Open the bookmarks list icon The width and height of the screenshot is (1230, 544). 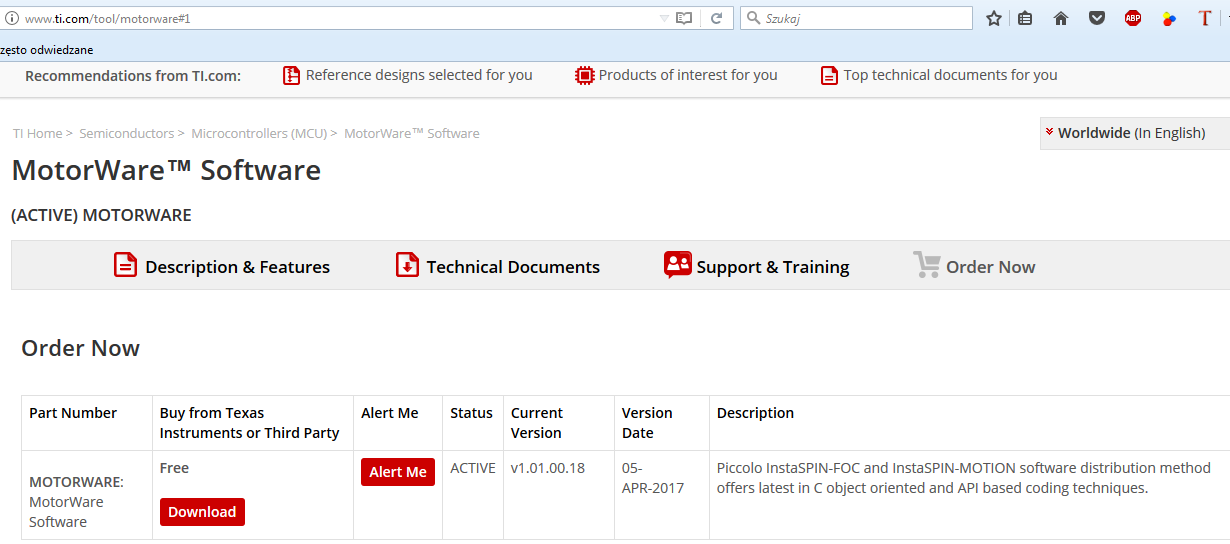[1025, 18]
